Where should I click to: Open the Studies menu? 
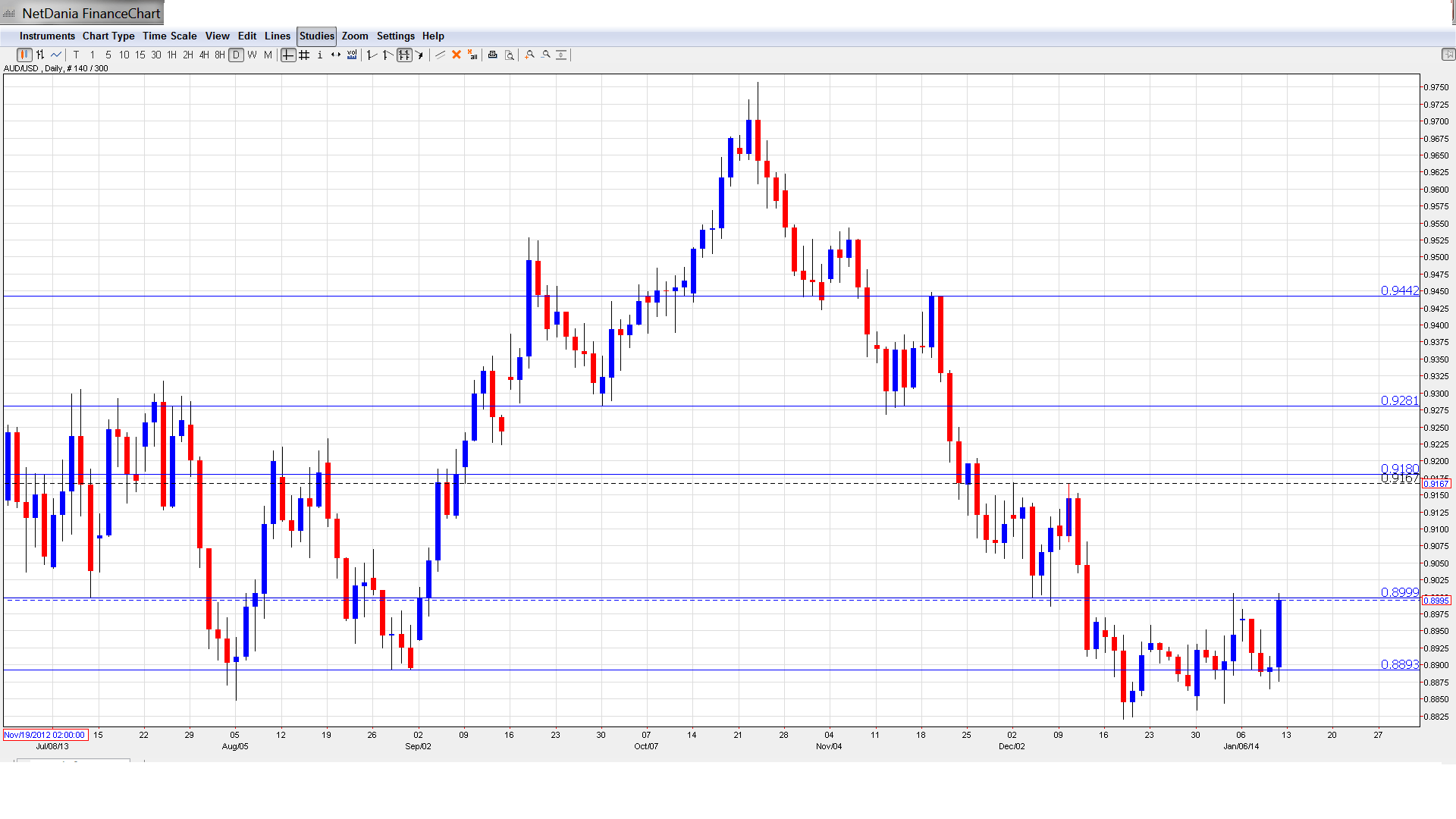coord(316,36)
